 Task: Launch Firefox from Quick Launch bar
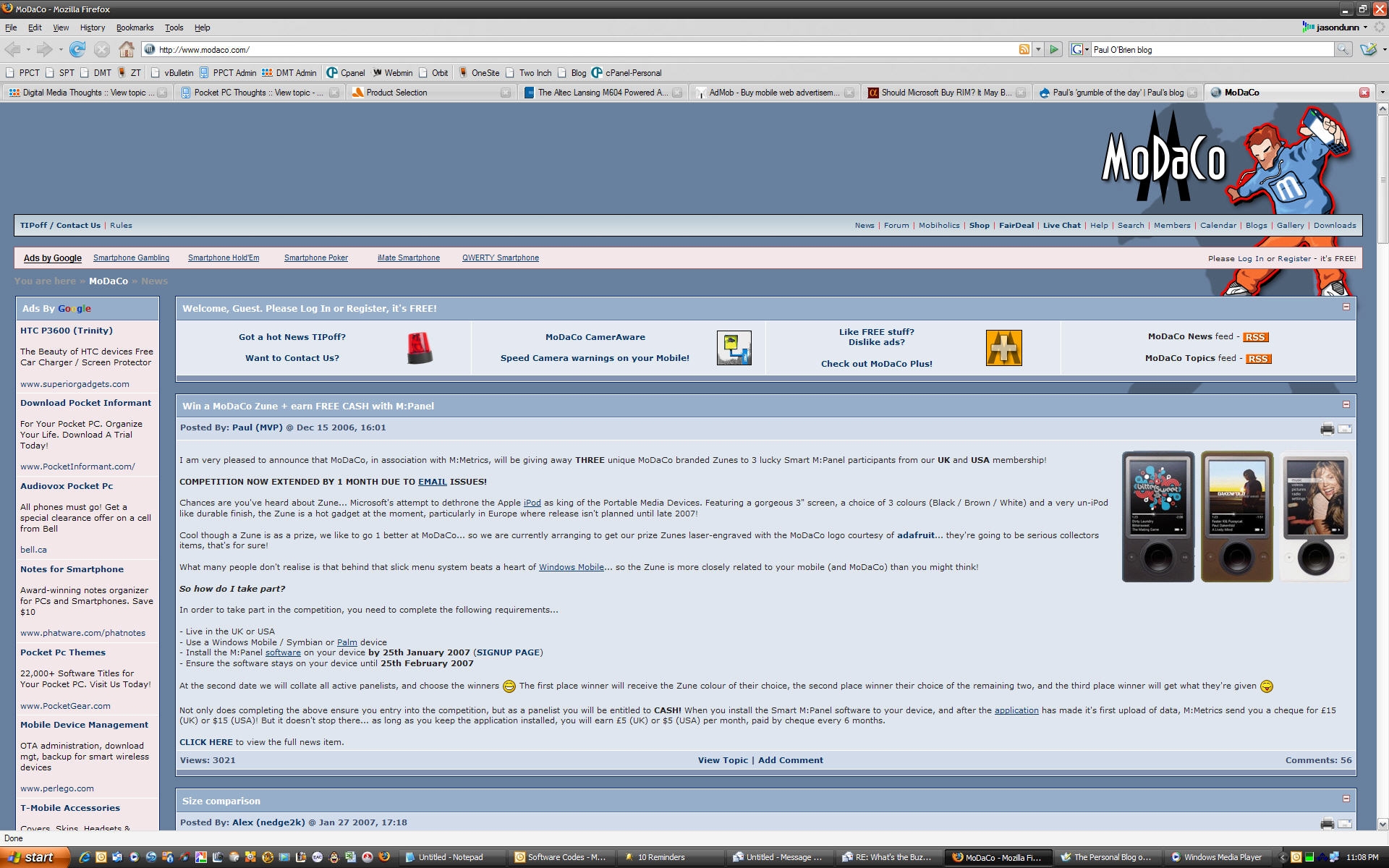tap(384, 856)
